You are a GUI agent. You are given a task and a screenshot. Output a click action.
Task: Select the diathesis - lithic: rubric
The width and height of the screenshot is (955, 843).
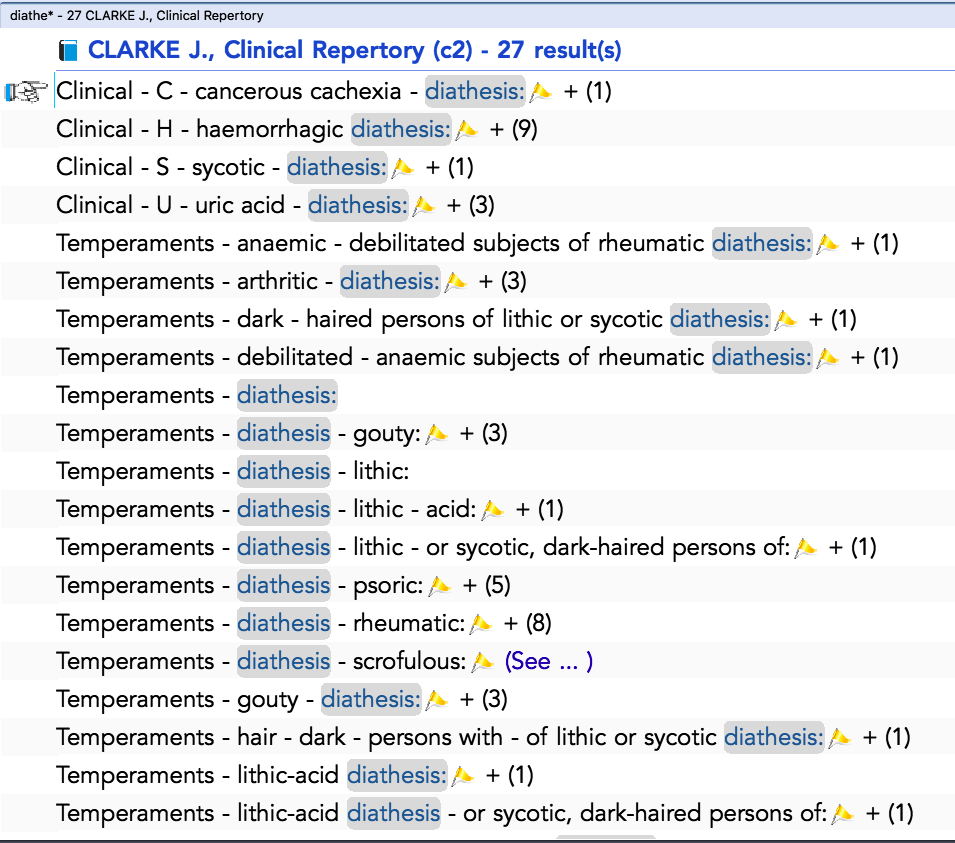coord(233,471)
